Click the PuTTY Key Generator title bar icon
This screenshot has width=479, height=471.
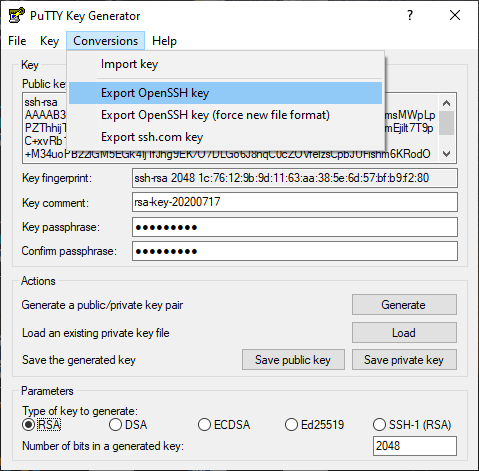(x=16, y=16)
